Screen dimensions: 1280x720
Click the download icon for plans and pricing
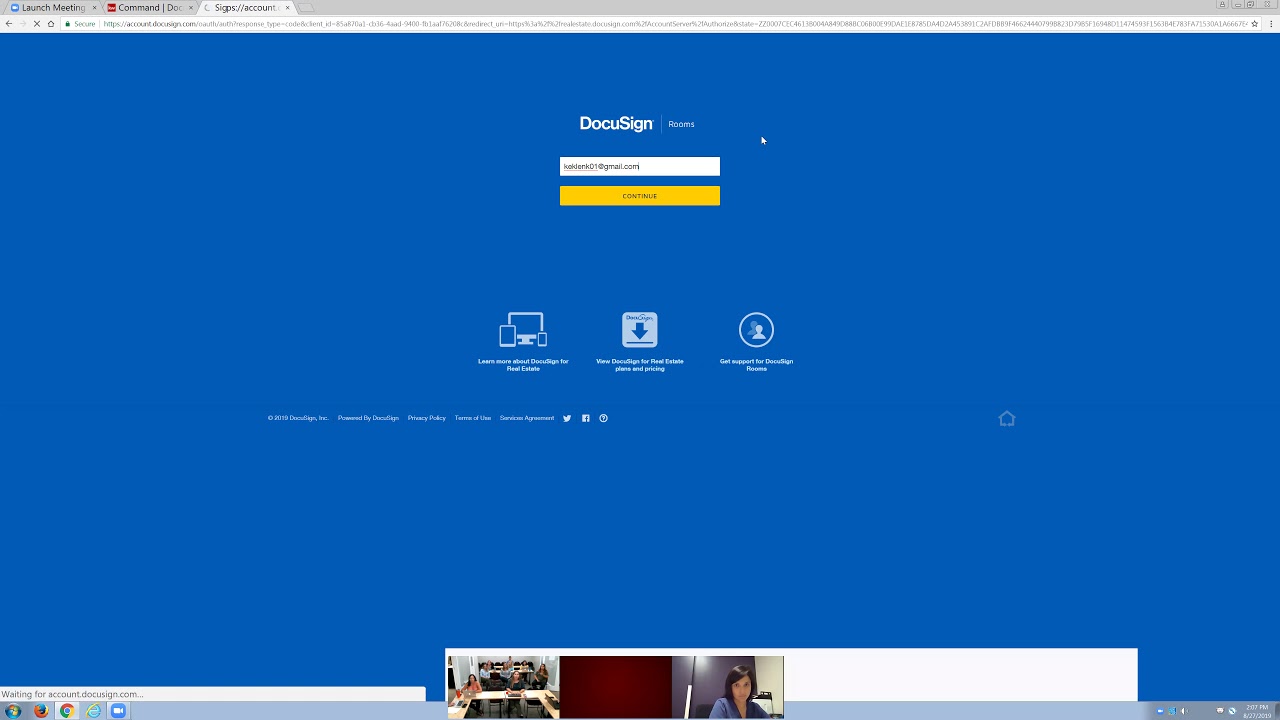[640, 330]
